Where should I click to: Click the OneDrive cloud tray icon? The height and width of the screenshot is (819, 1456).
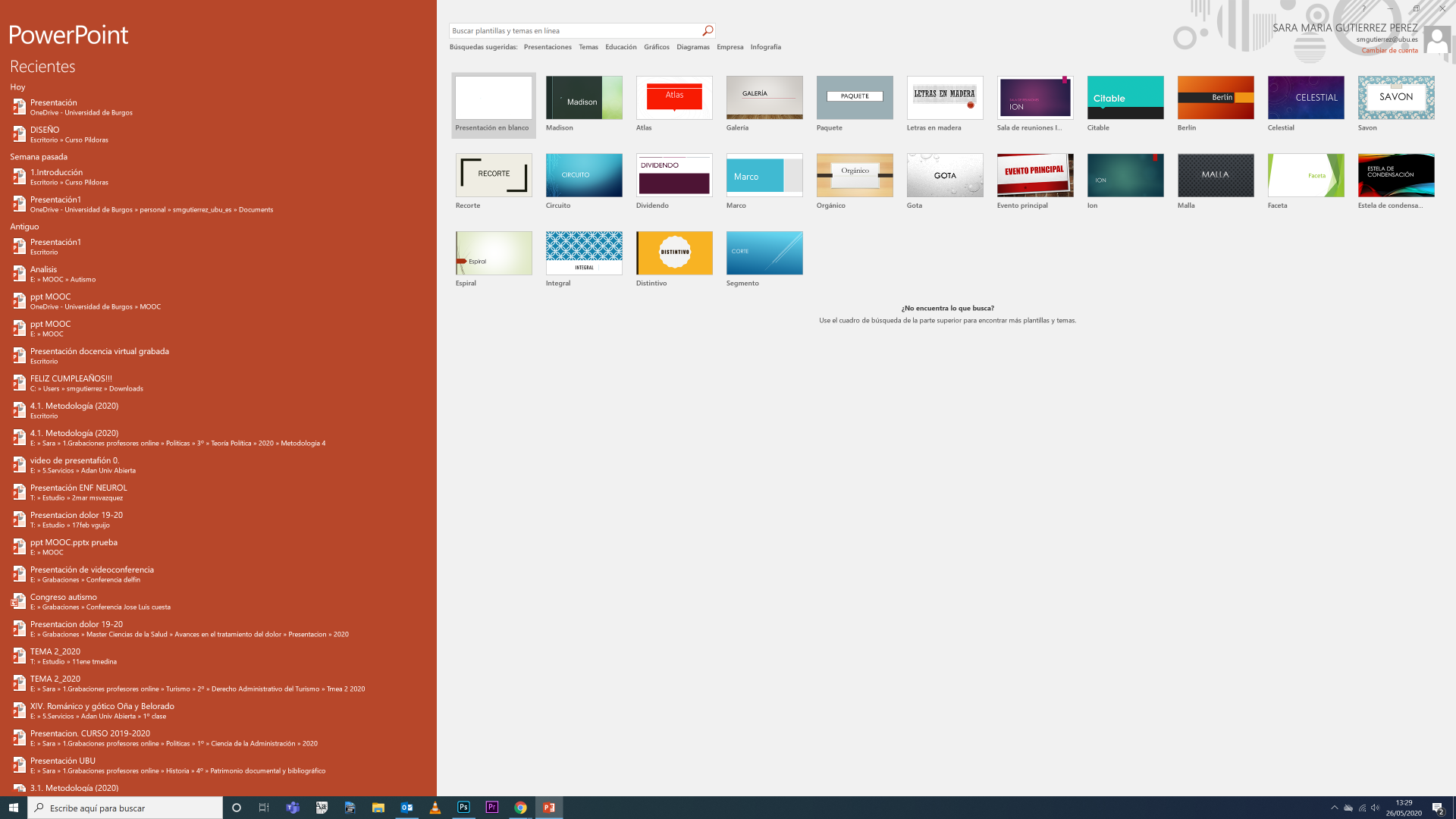click(1348, 808)
